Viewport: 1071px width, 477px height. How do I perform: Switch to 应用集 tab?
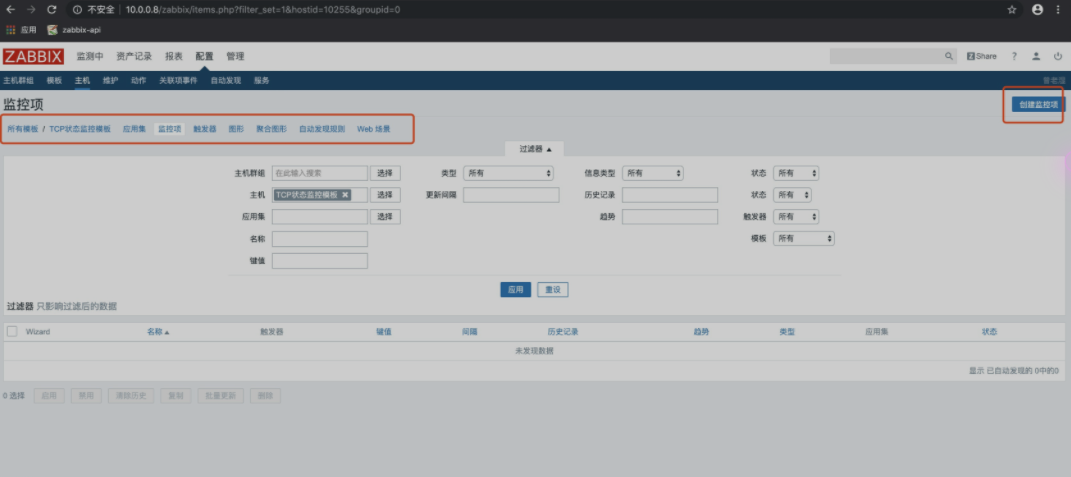point(135,128)
